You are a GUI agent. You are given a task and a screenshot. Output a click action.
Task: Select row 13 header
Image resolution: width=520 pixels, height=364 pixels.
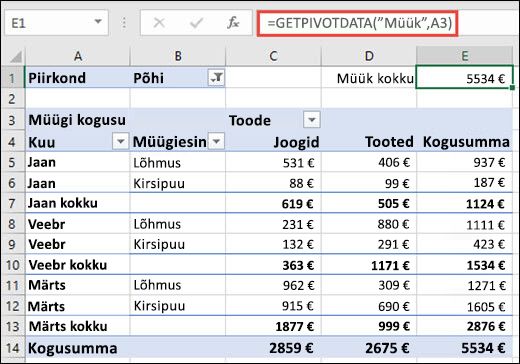point(12,326)
